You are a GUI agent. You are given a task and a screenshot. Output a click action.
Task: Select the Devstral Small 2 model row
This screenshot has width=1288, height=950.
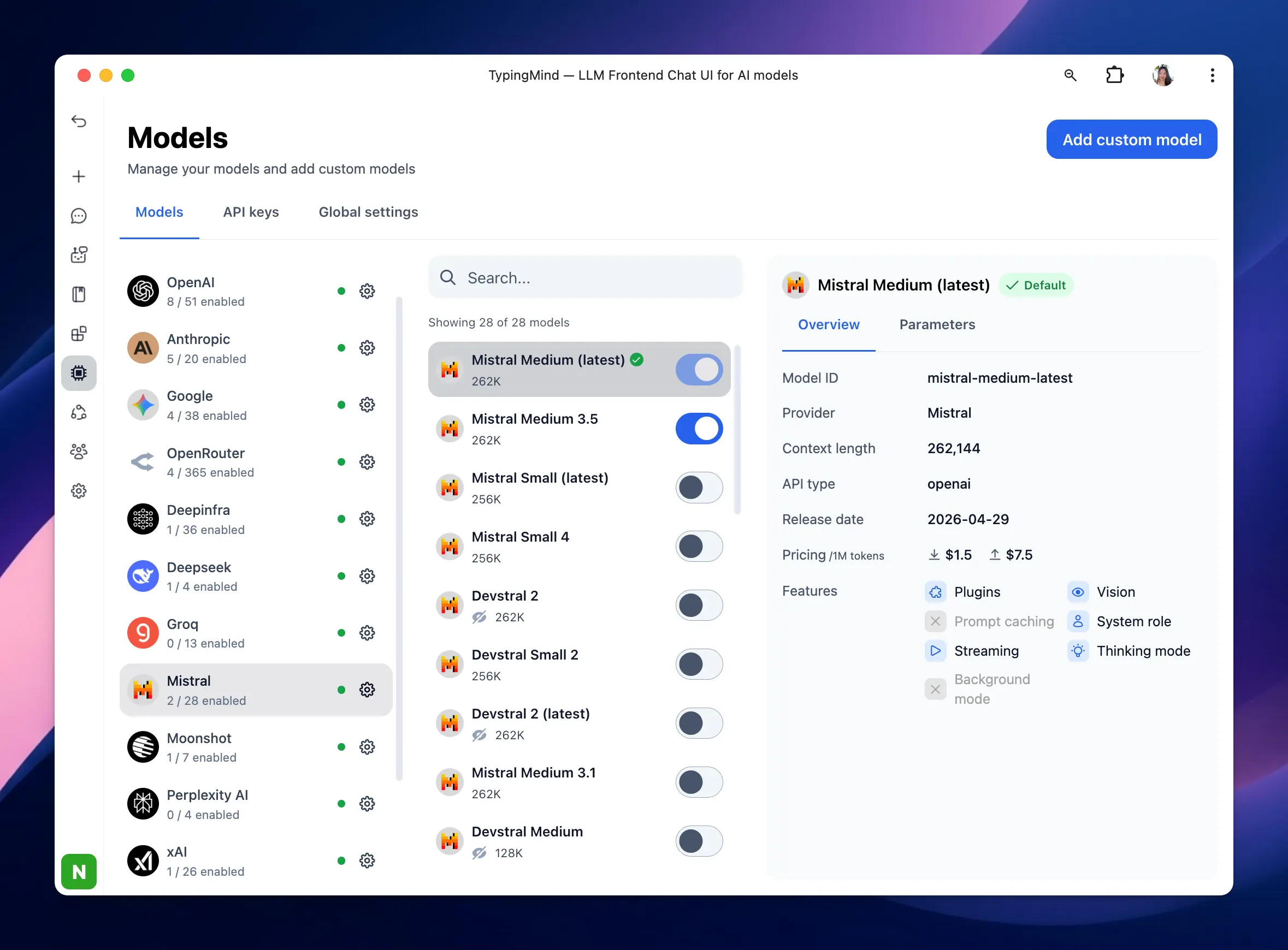(580, 665)
